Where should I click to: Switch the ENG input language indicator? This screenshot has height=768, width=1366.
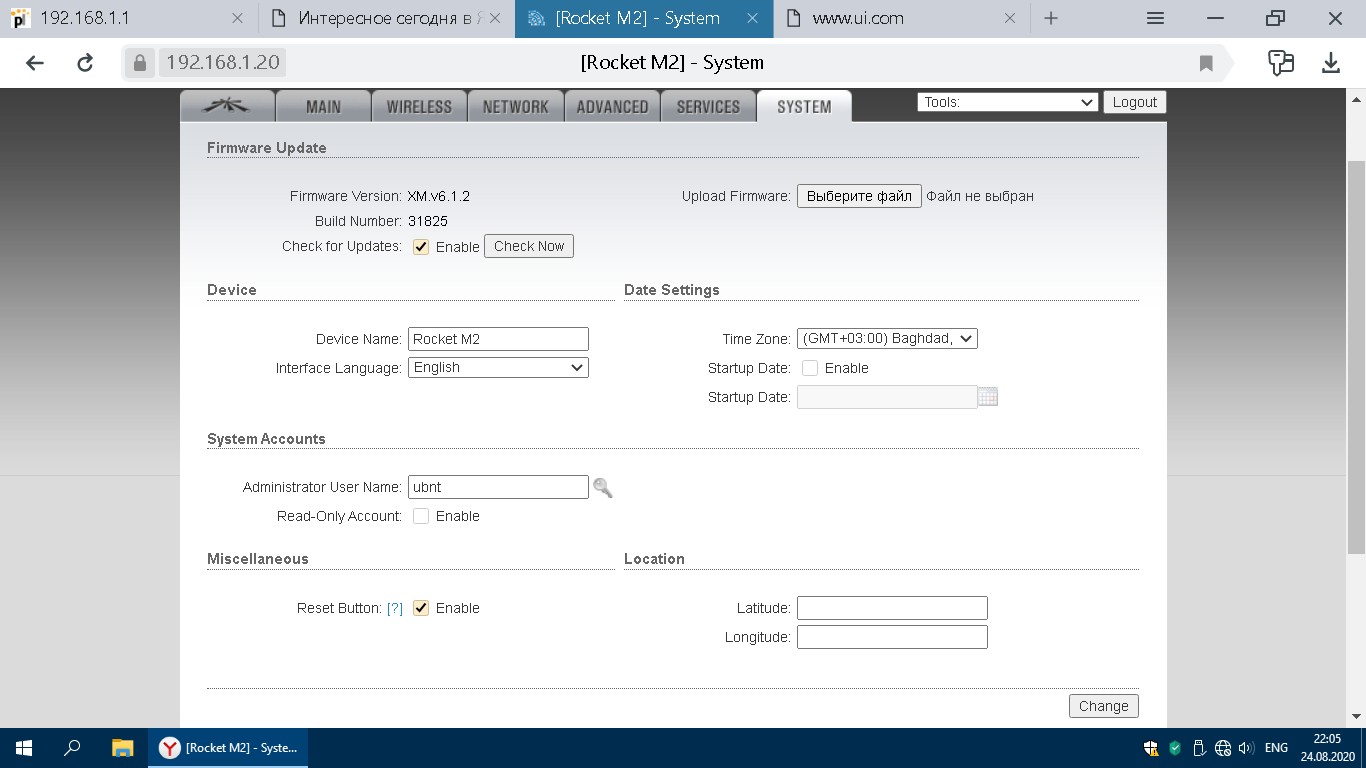pos(1276,748)
